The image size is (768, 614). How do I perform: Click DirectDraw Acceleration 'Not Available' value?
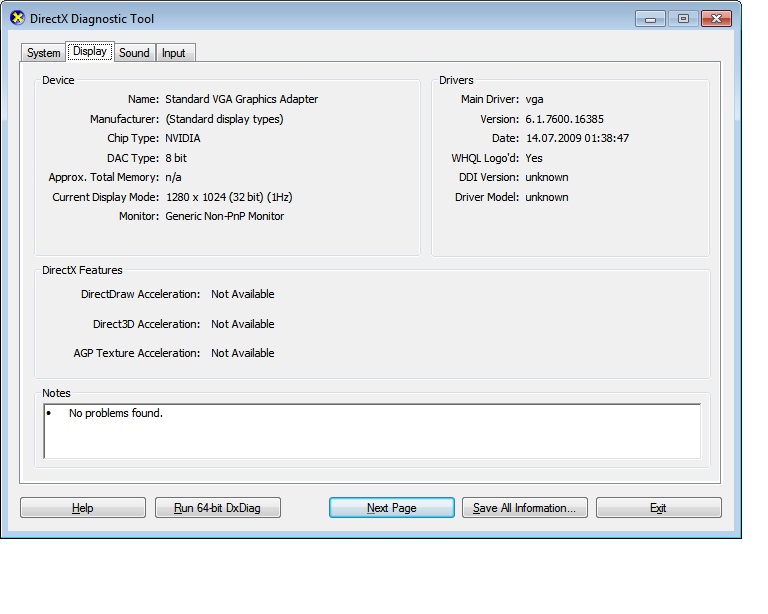coord(242,294)
